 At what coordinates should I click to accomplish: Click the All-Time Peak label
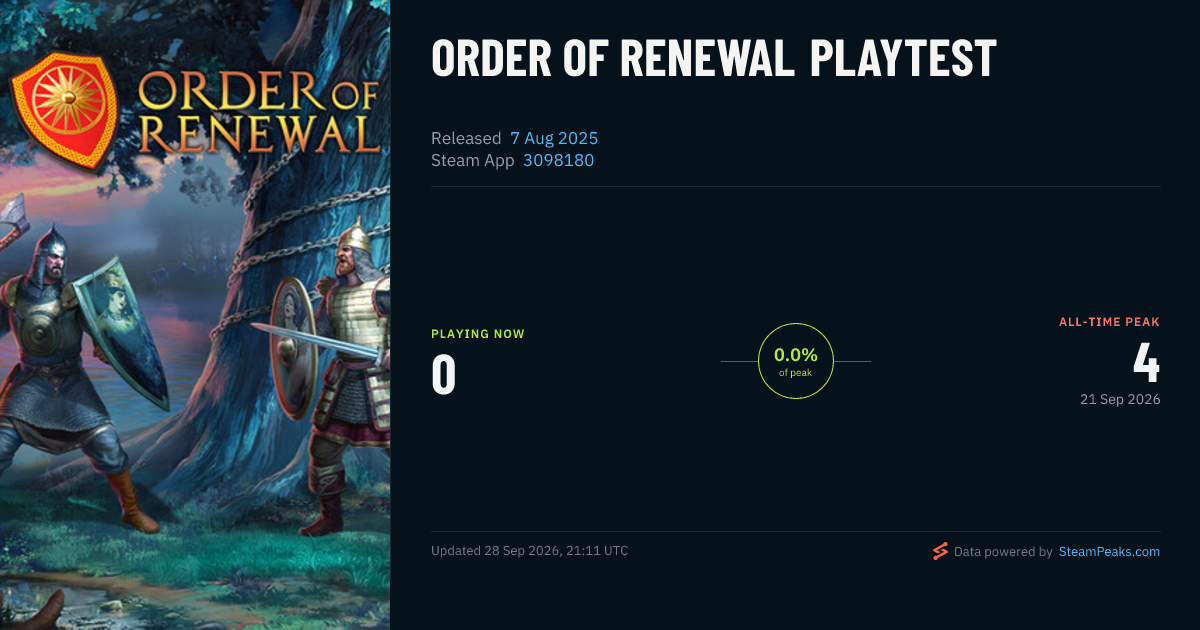click(x=1110, y=322)
